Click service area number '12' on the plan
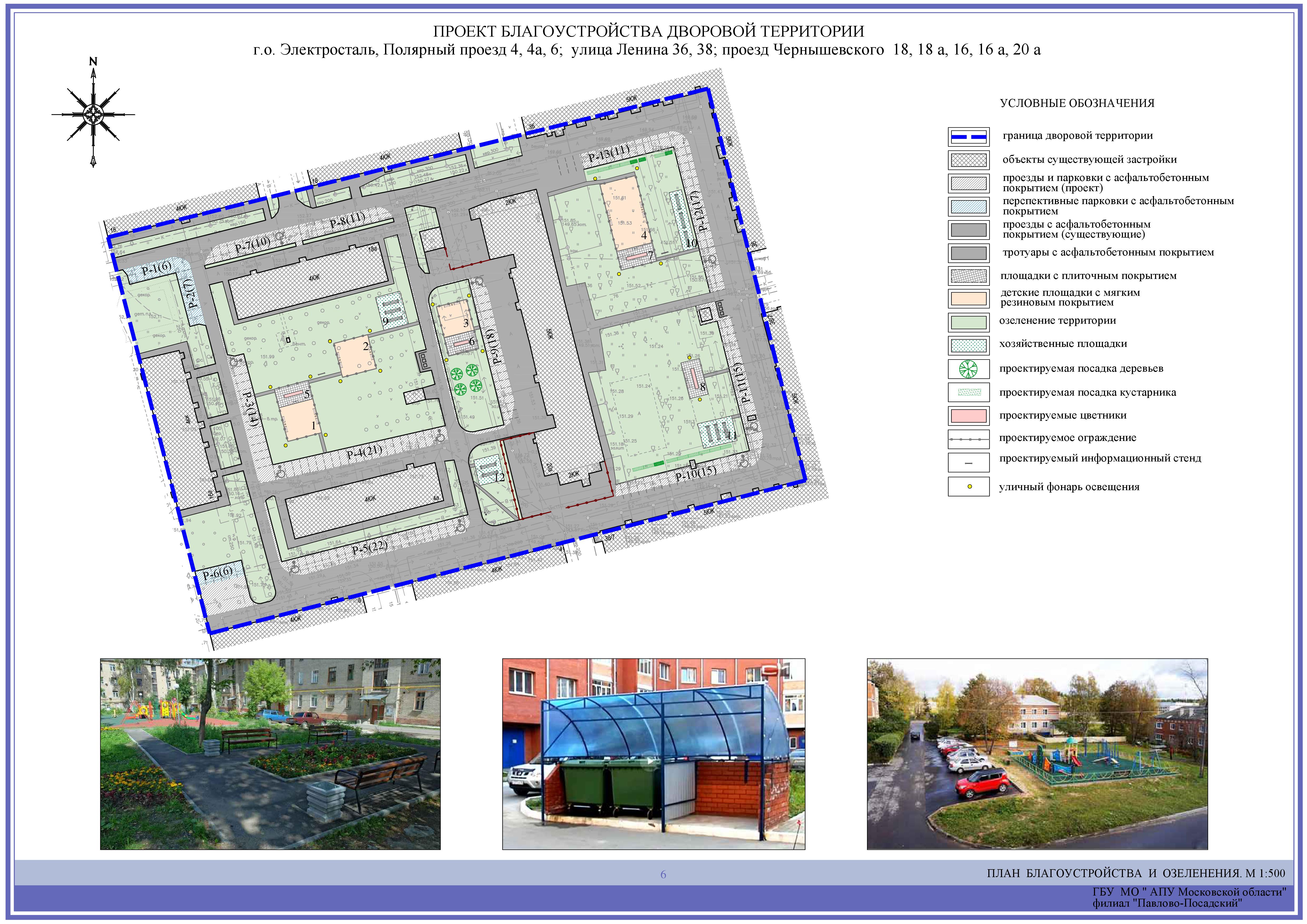This screenshot has width=1307, height=924. click(x=499, y=477)
